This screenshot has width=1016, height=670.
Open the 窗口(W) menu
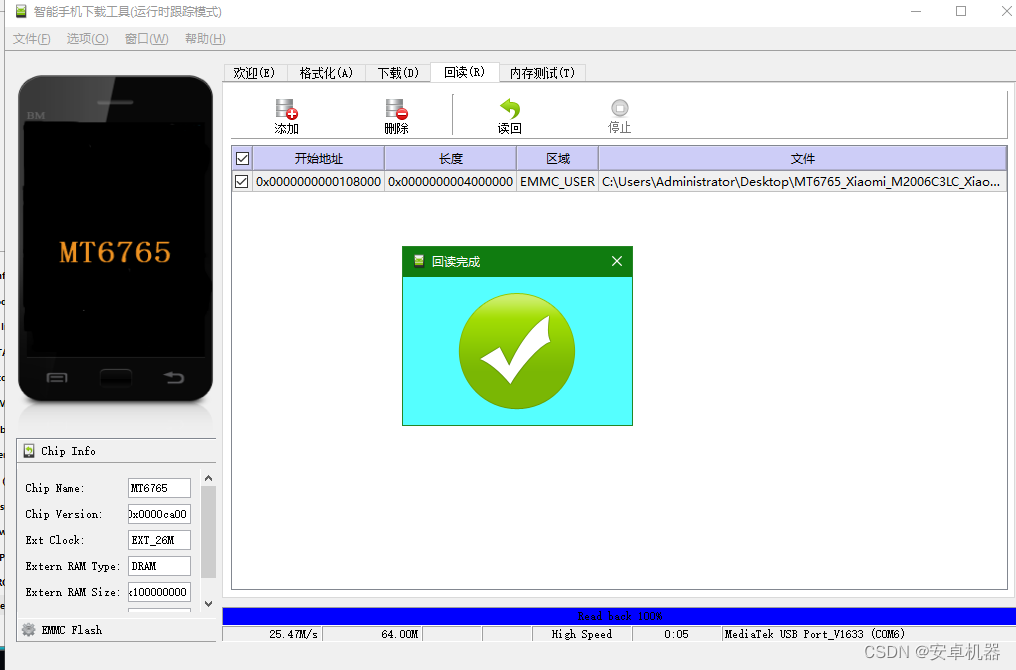click(x=146, y=39)
